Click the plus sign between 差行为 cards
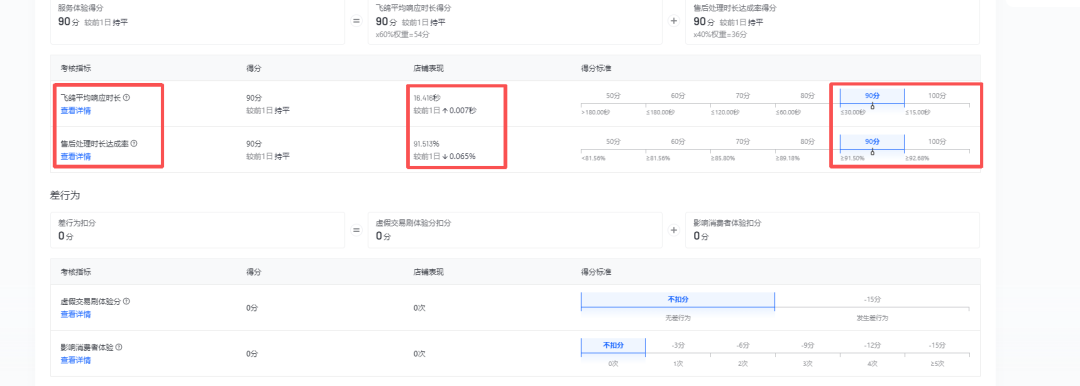This screenshot has height=386, width=1080. [x=674, y=230]
